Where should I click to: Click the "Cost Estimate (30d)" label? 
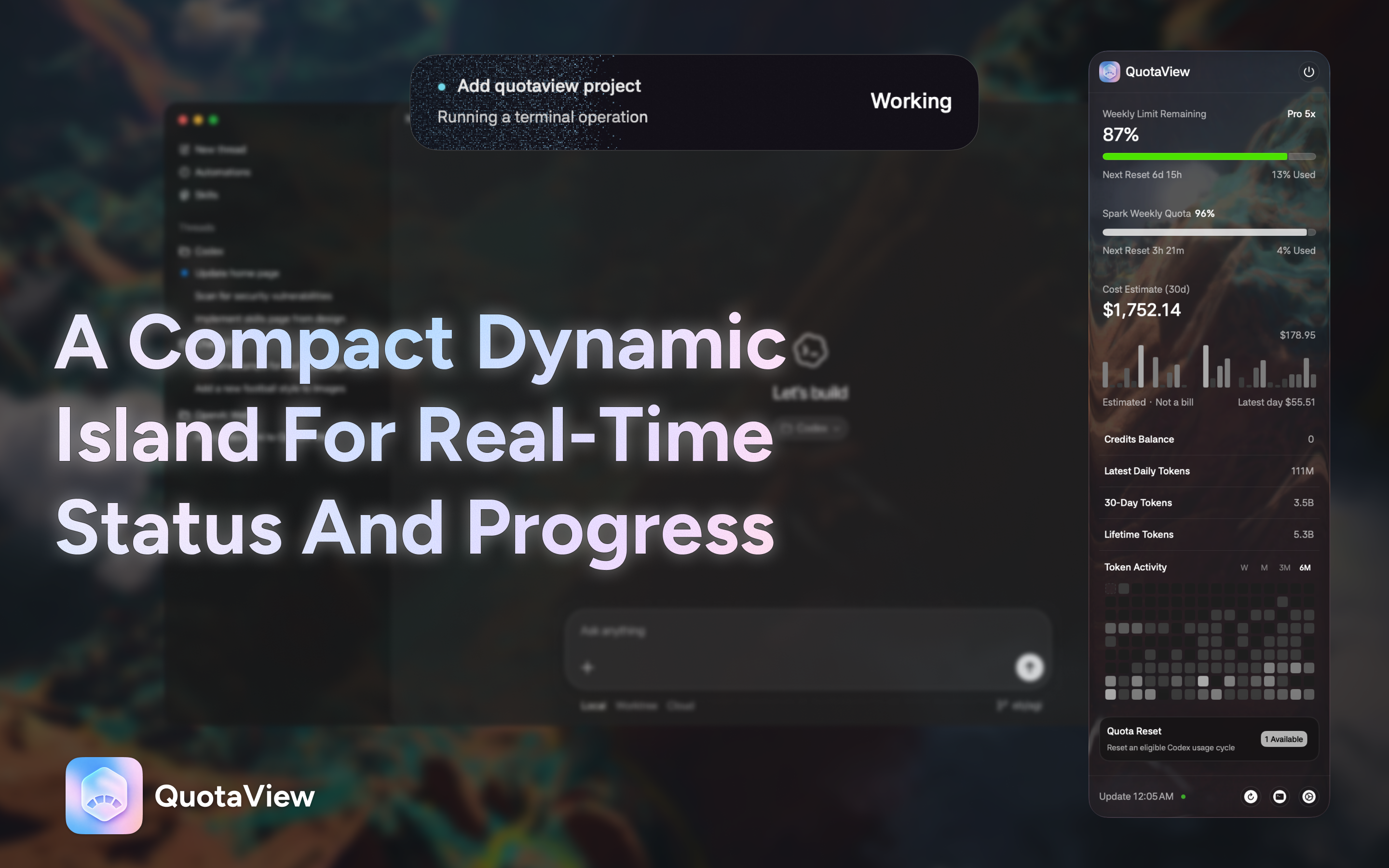pos(1145,289)
